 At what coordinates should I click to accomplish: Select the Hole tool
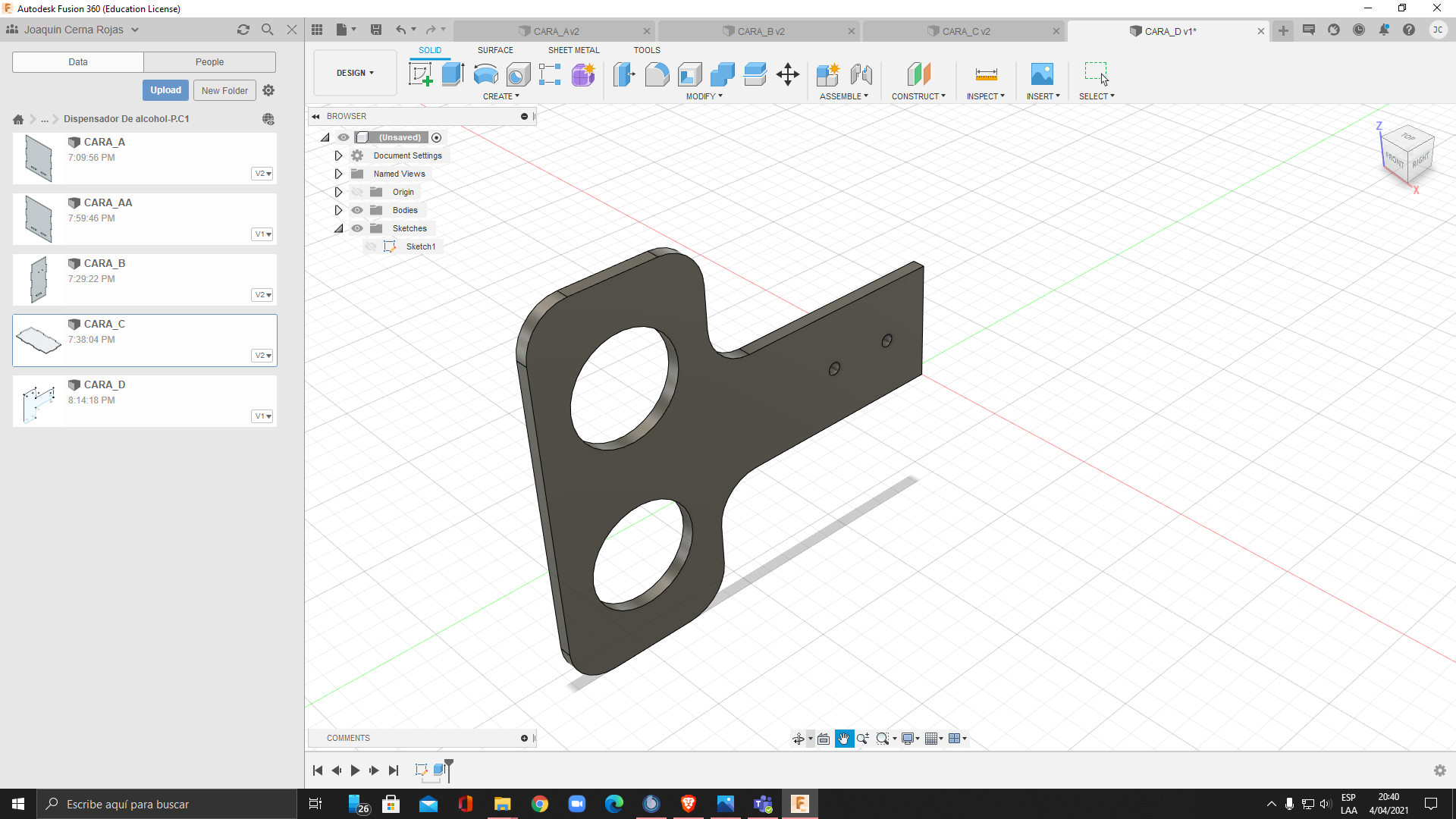point(518,74)
